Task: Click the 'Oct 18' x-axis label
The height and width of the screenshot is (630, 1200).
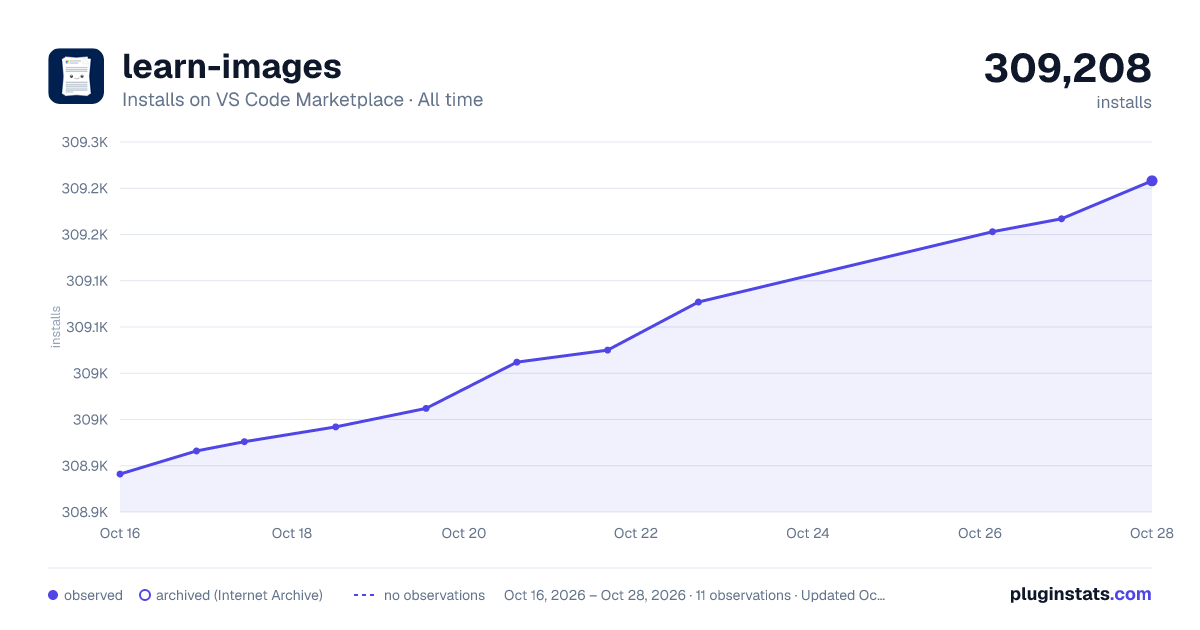Action: 292,533
